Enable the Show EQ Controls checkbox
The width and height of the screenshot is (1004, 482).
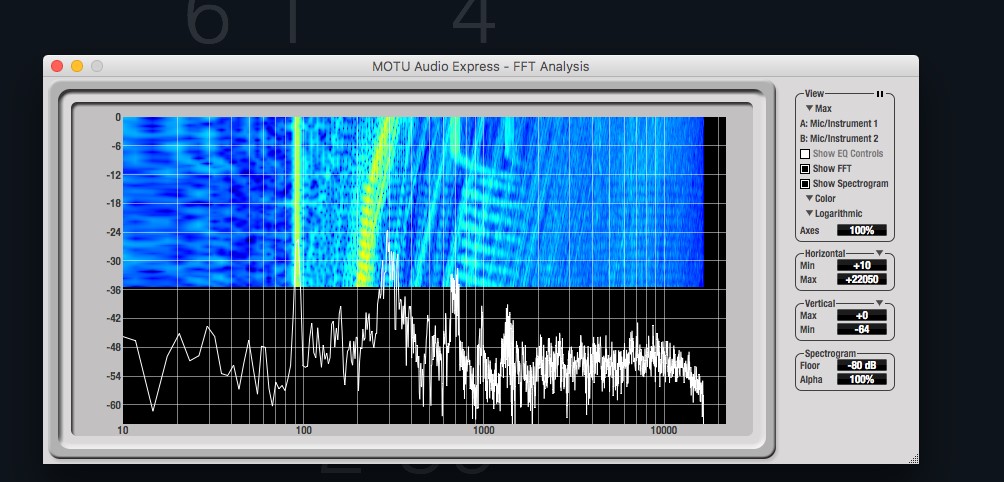coord(805,154)
